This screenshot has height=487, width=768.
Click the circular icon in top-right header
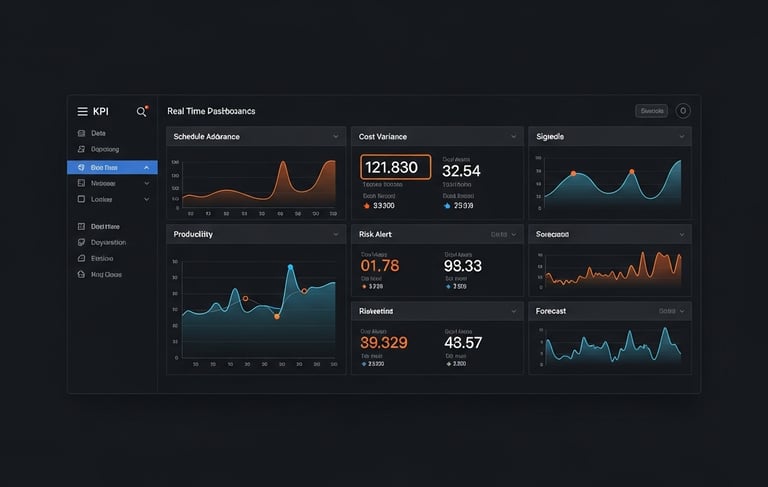pyautogui.click(x=683, y=111)
